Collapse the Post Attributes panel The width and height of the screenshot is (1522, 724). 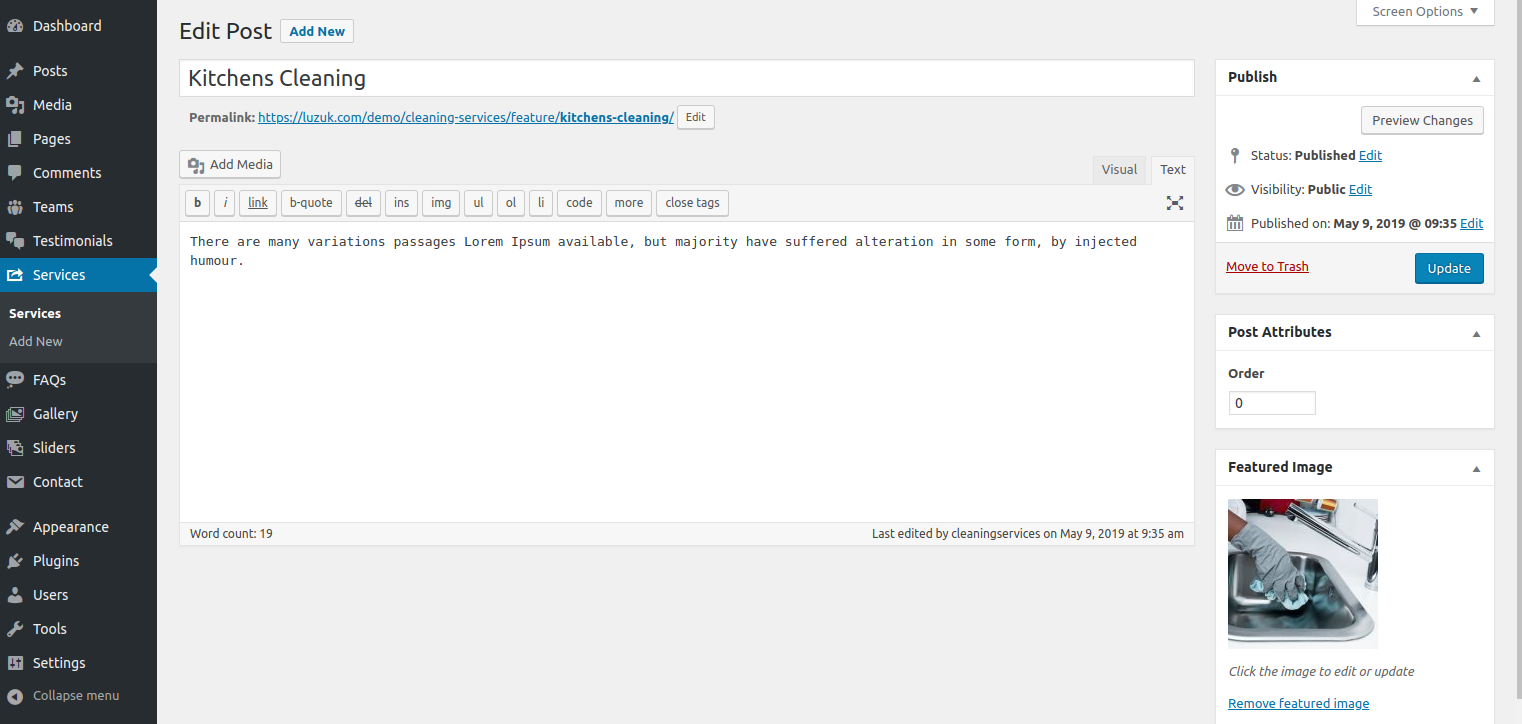click(1476, 333)
